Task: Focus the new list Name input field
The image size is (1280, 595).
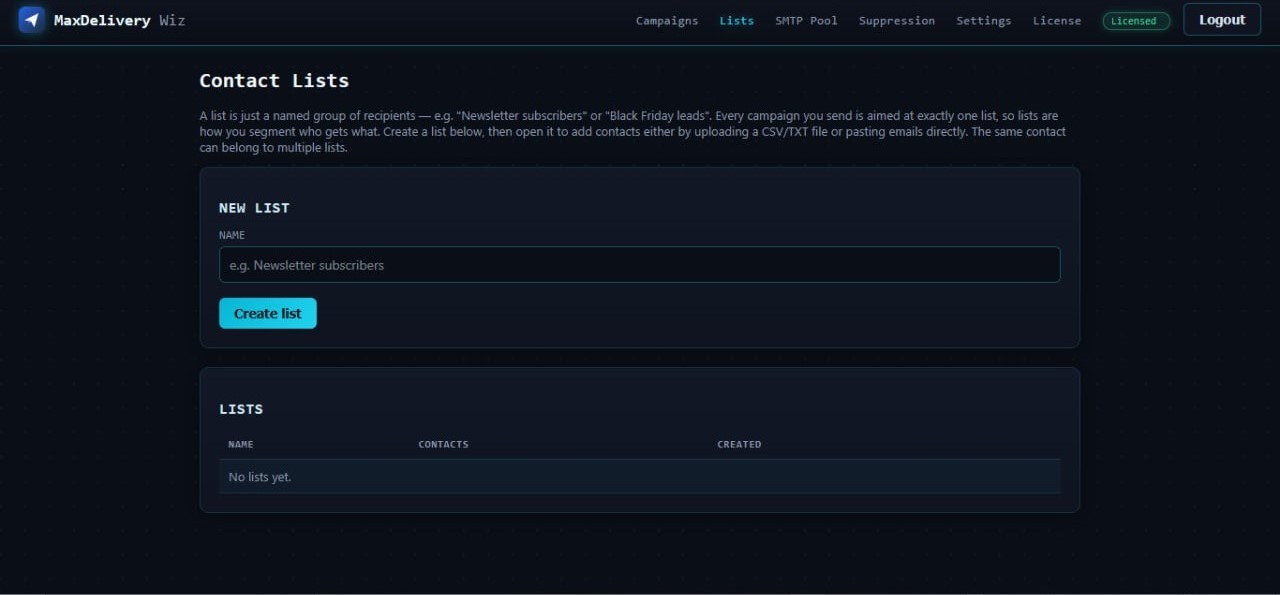Action: click(639, 265)
